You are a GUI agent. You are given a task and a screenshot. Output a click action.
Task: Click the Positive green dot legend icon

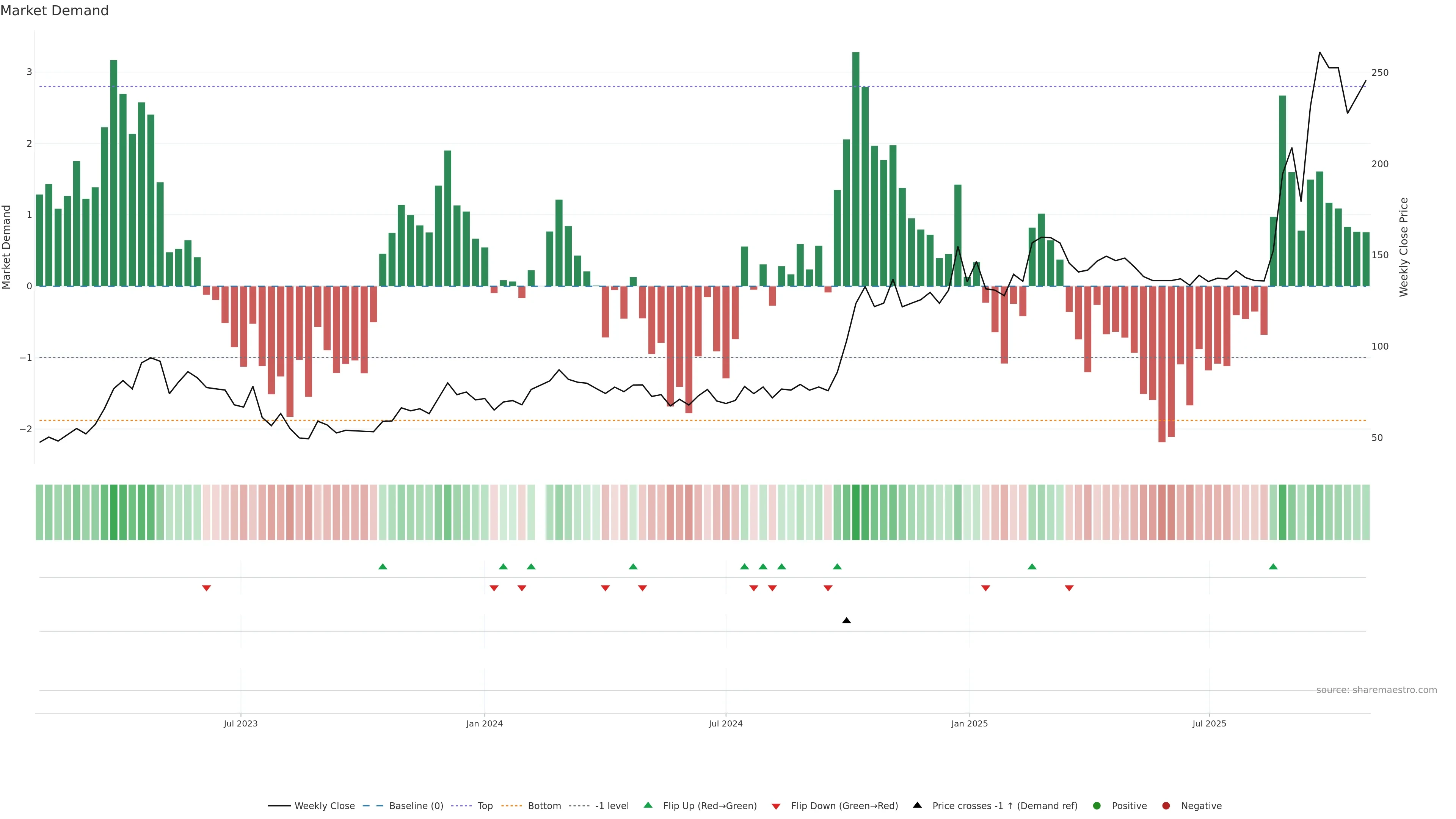click(x=1097, y=806)
